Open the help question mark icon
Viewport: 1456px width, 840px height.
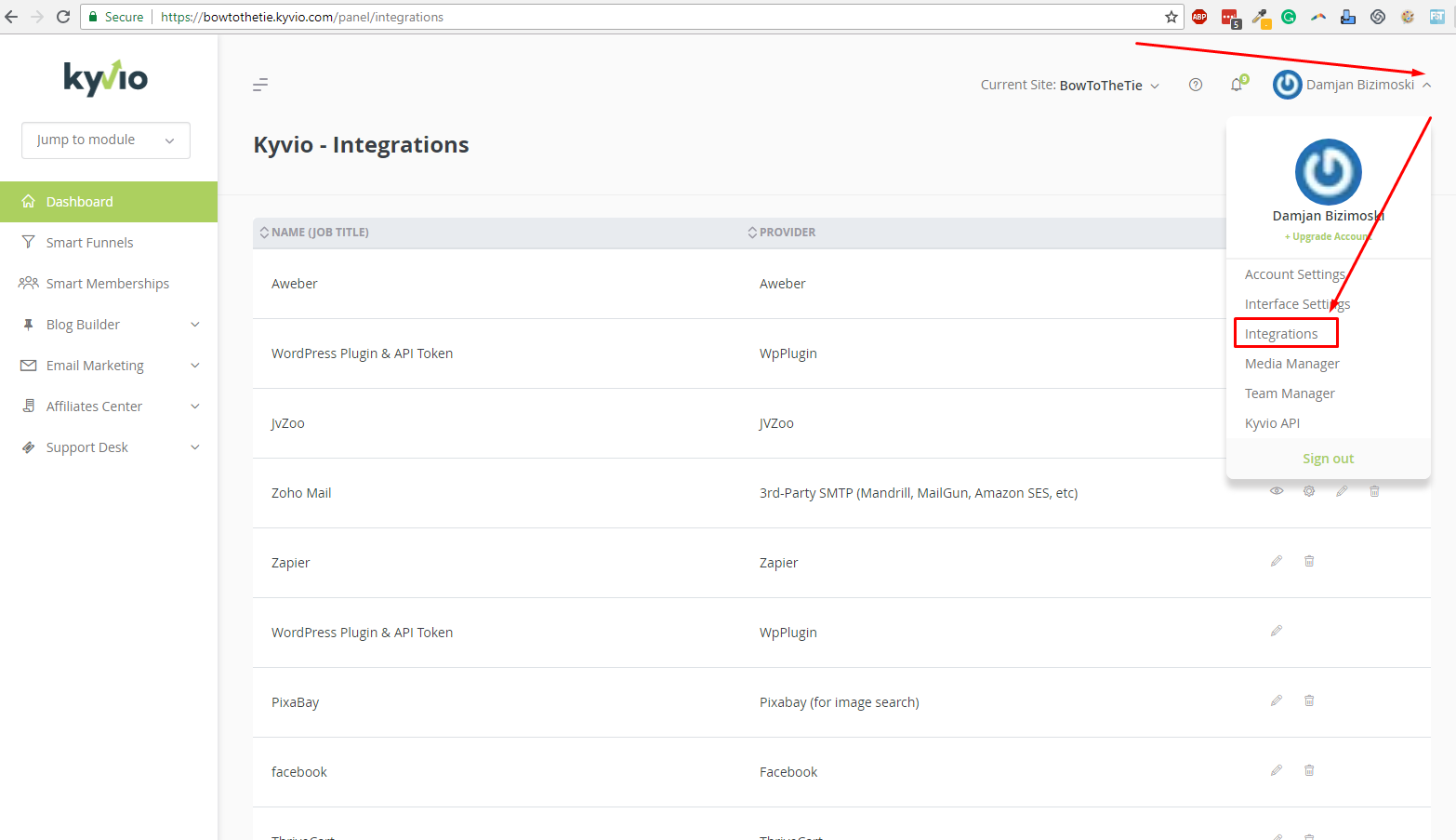point(1196,85)
